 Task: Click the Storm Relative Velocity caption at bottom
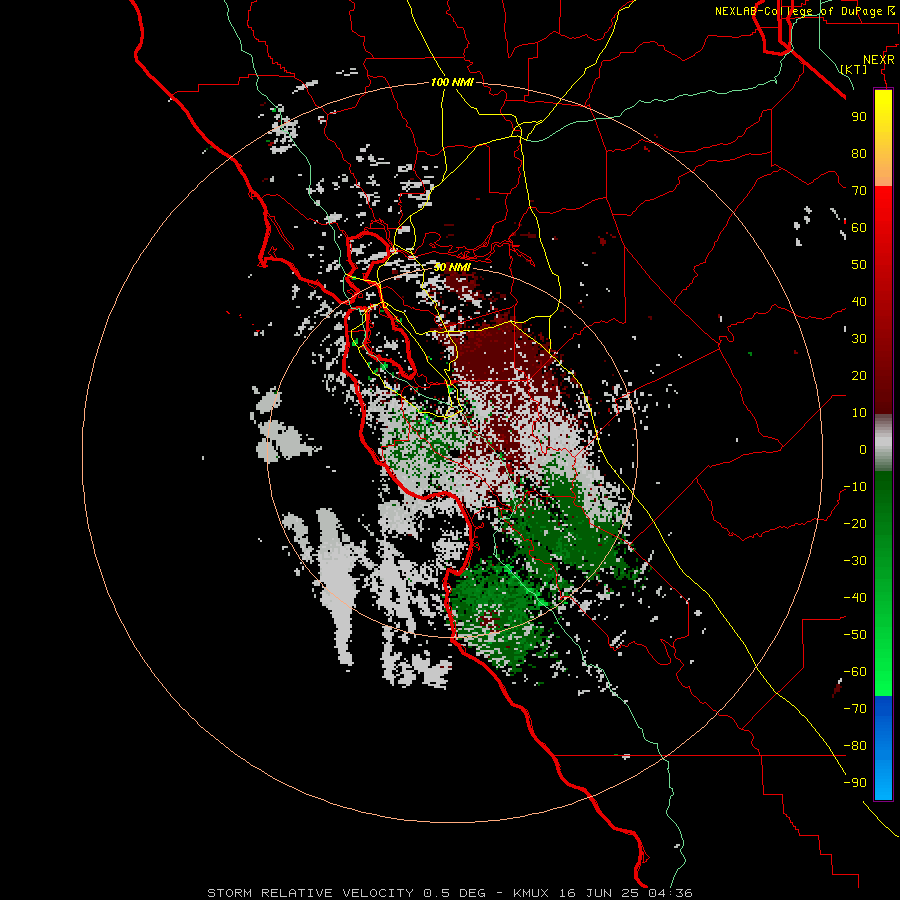click(x=449, y=893)
